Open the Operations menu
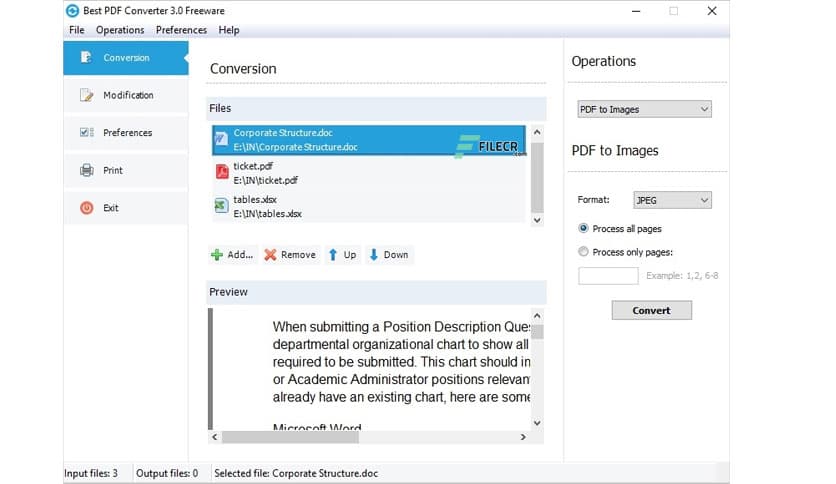The height and width of the screenshot is (484, 836). pos(120,30)
